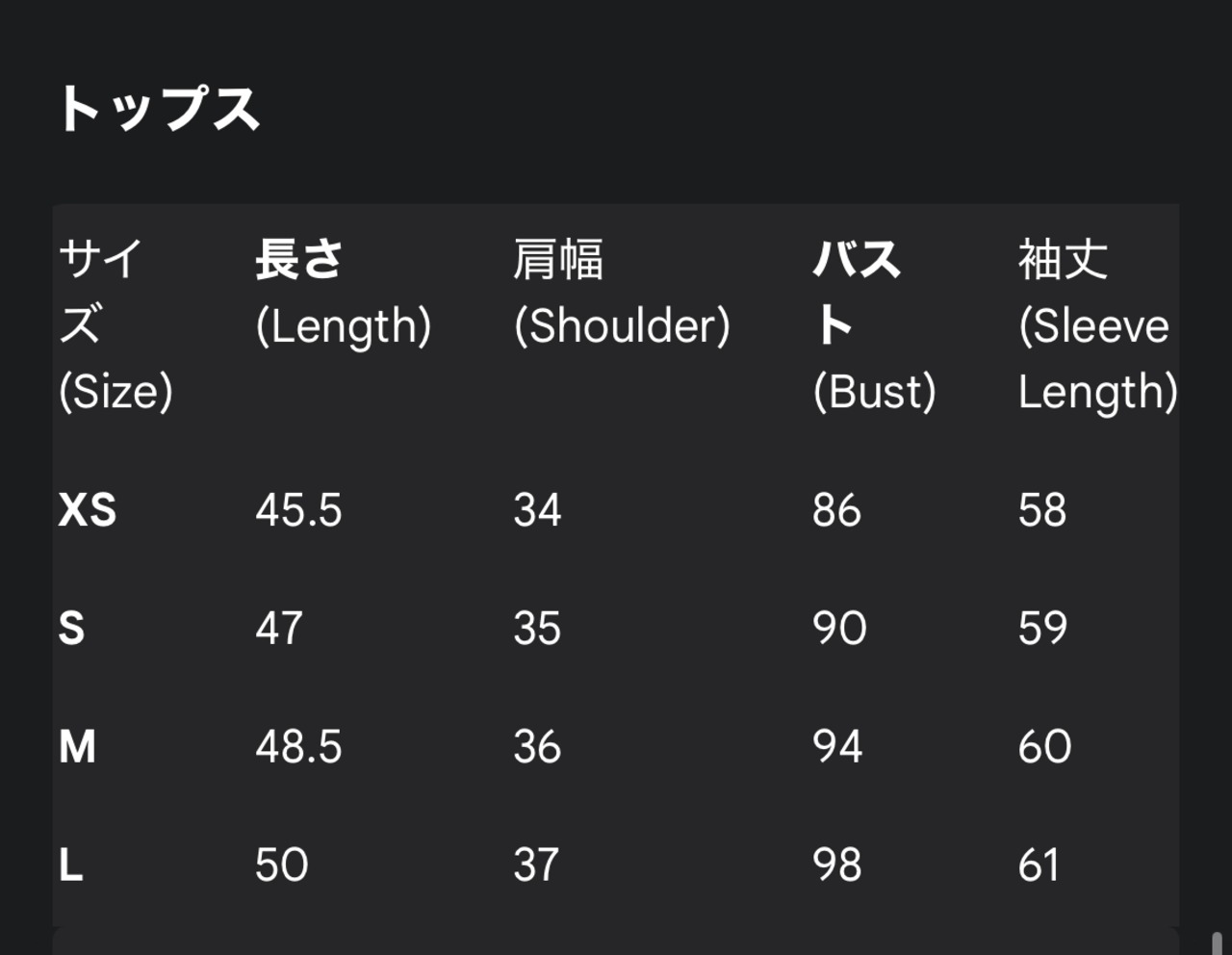This screenshot has width=1232, height=955.
Task: Click the バスト (Bust) column header
Action: click(872, 325)
